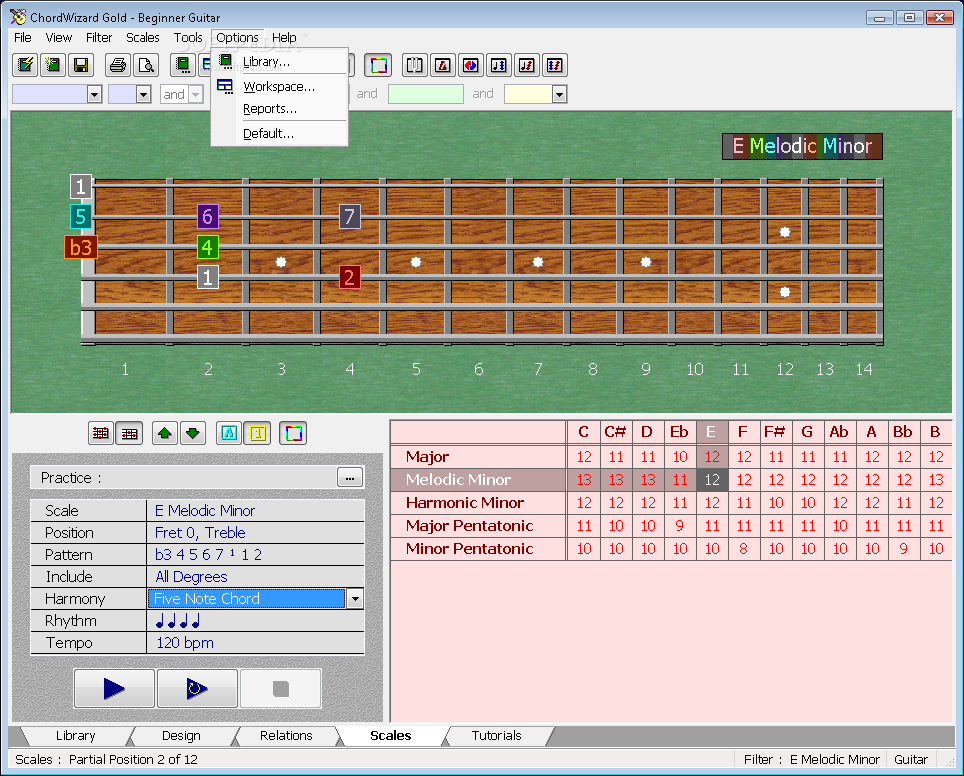Toggle rainbow color frame button below fretboard
This screenshot has width=964, height=776.
[x=293, y=434]
